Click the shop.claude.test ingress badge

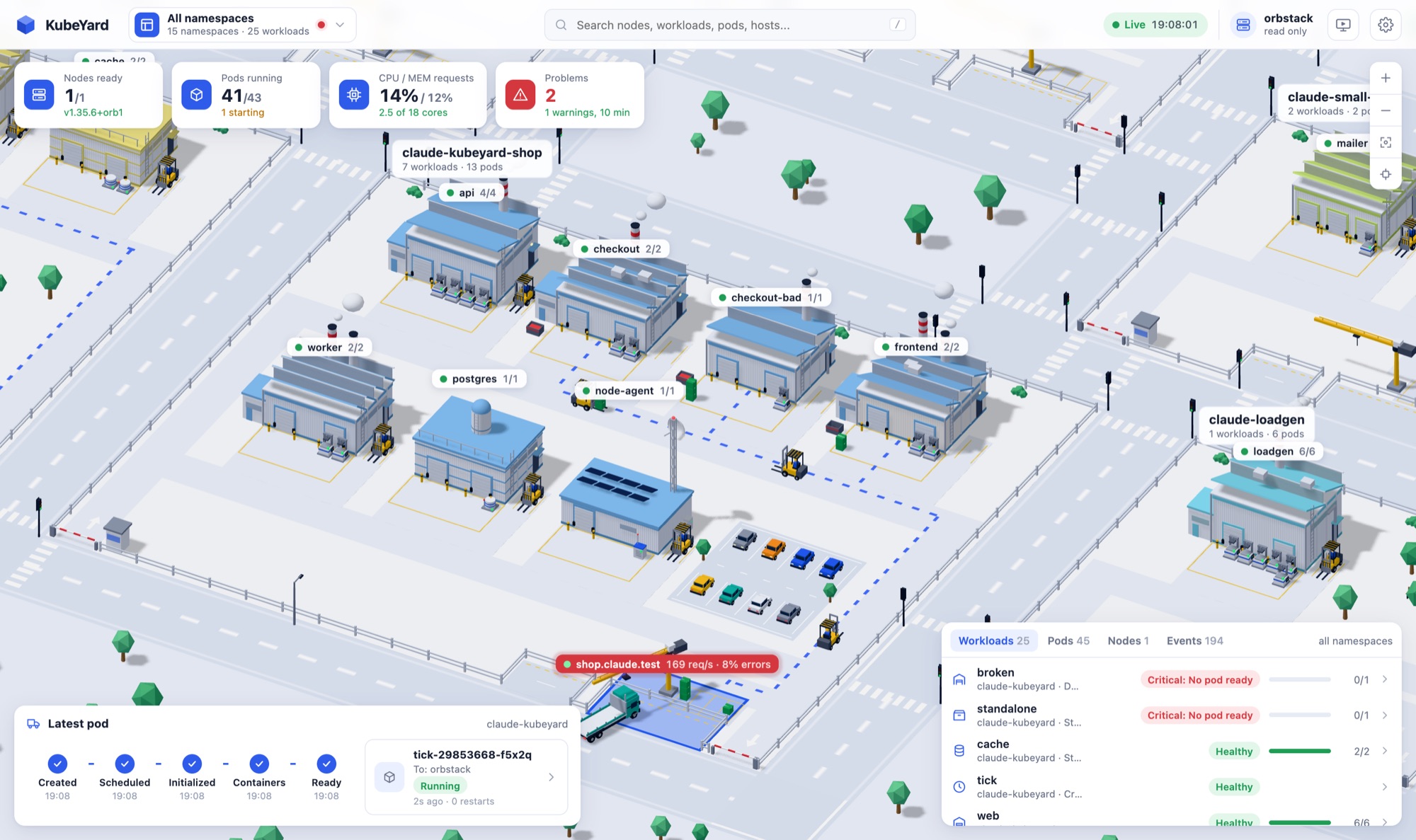[x=667, y=664]
